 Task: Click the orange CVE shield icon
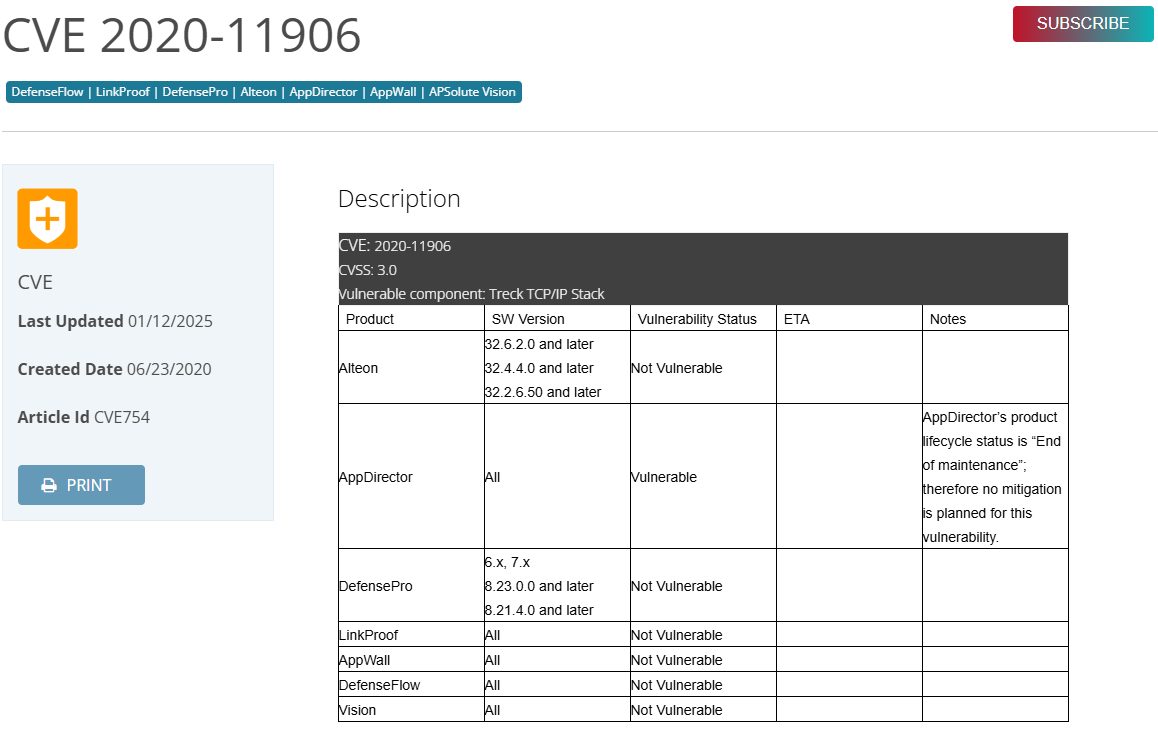[47, 219]
